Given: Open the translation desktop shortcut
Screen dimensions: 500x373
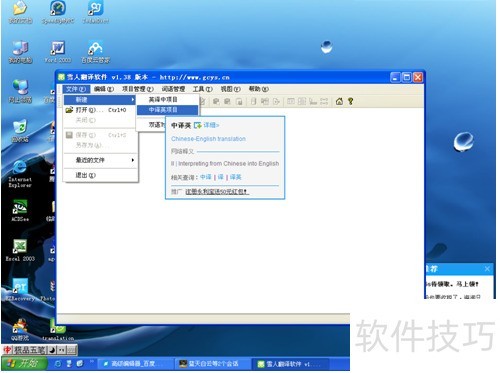Looking at the screenshot, I should click(x=58, y=329).
